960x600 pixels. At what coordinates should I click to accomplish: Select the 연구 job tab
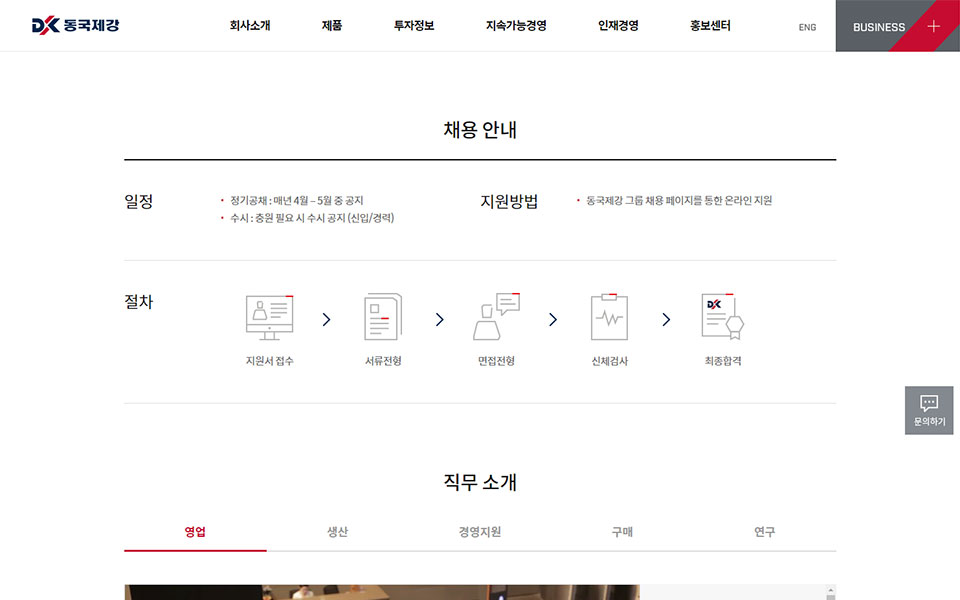[x=765, y=532]
